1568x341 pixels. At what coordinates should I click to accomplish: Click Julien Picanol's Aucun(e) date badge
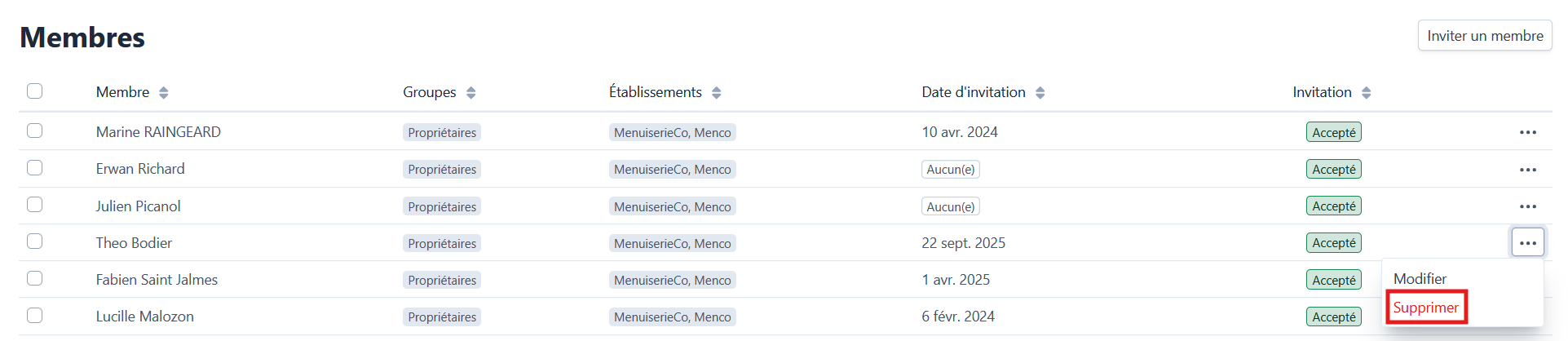pyautogui.click(x=950, y=207)
